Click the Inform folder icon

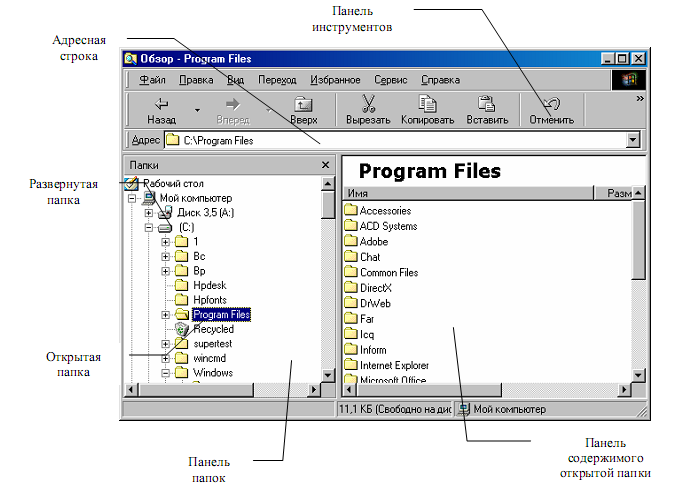pyautogui.click(x=351, y=349)
